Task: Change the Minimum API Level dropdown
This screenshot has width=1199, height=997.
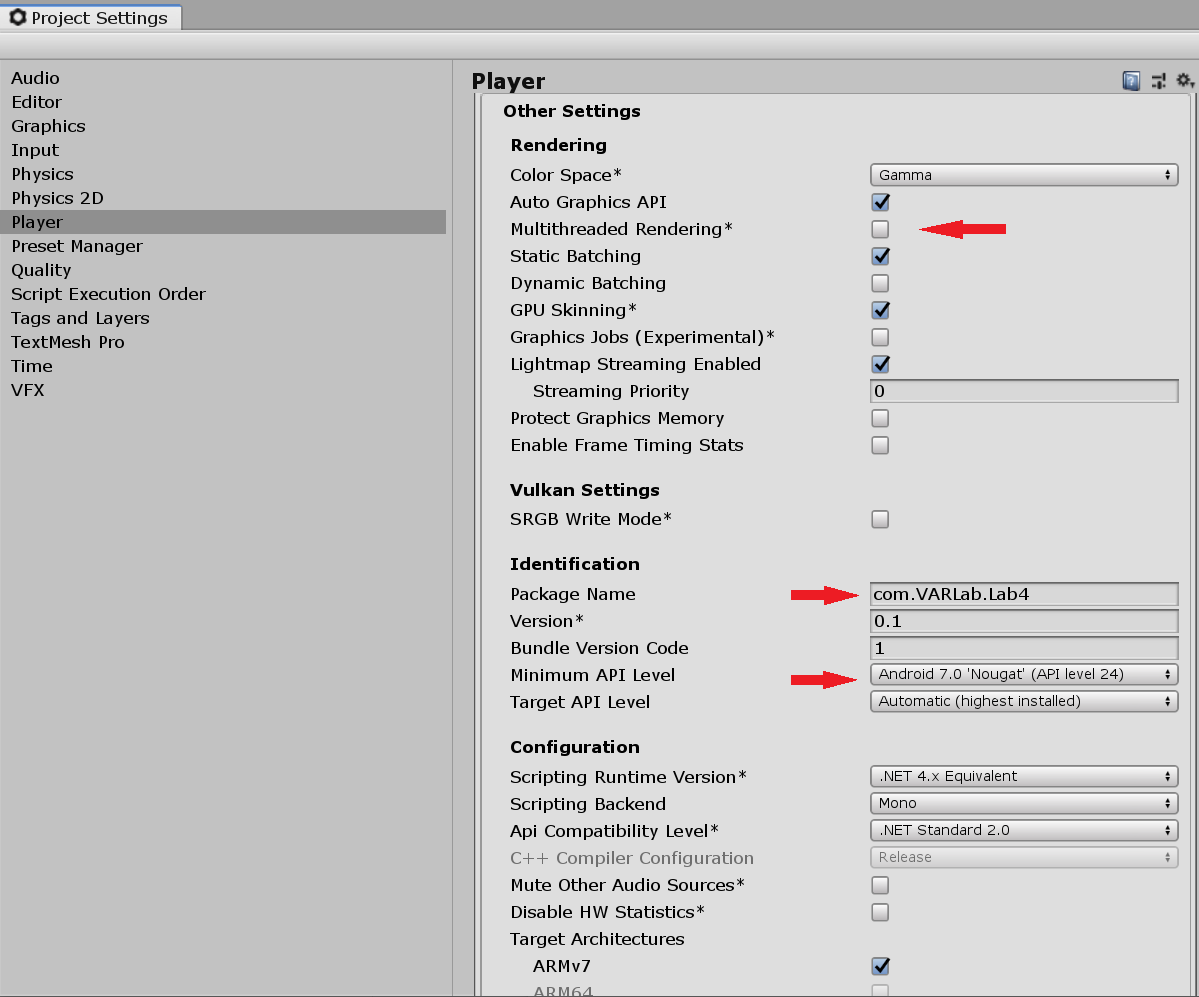Action: [1023, 674]
